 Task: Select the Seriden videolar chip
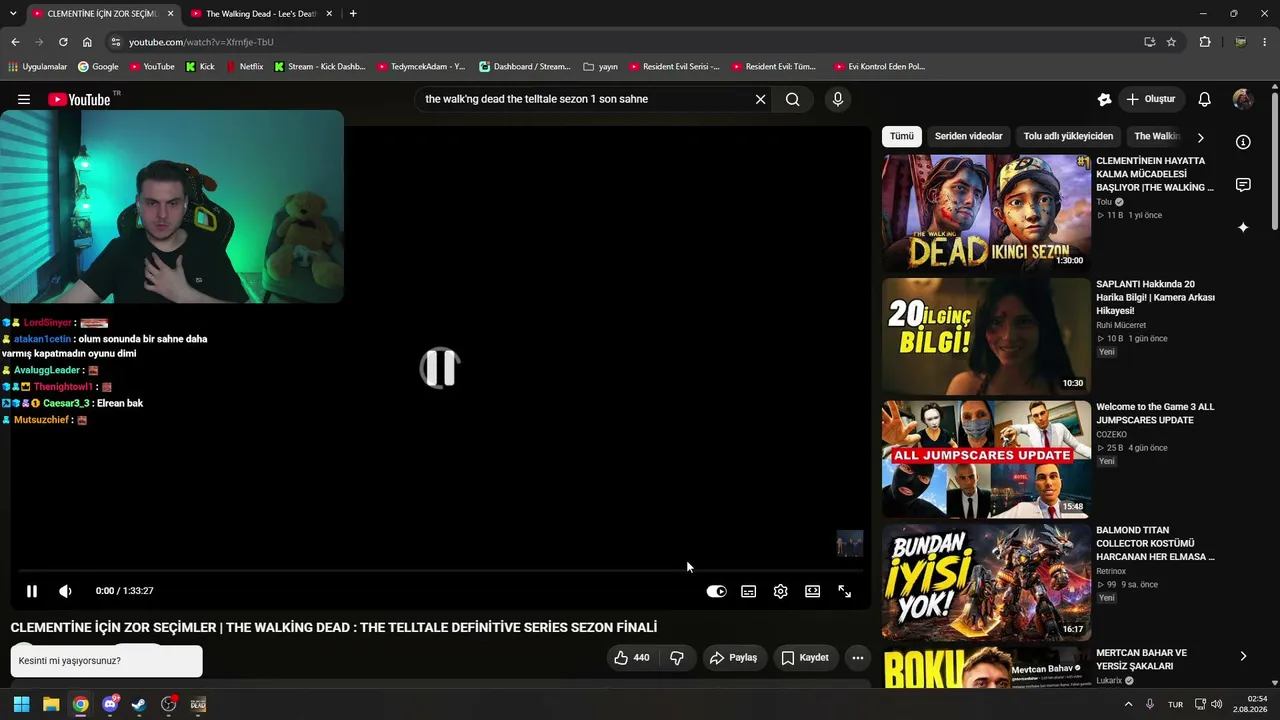(x=968, y=136)
